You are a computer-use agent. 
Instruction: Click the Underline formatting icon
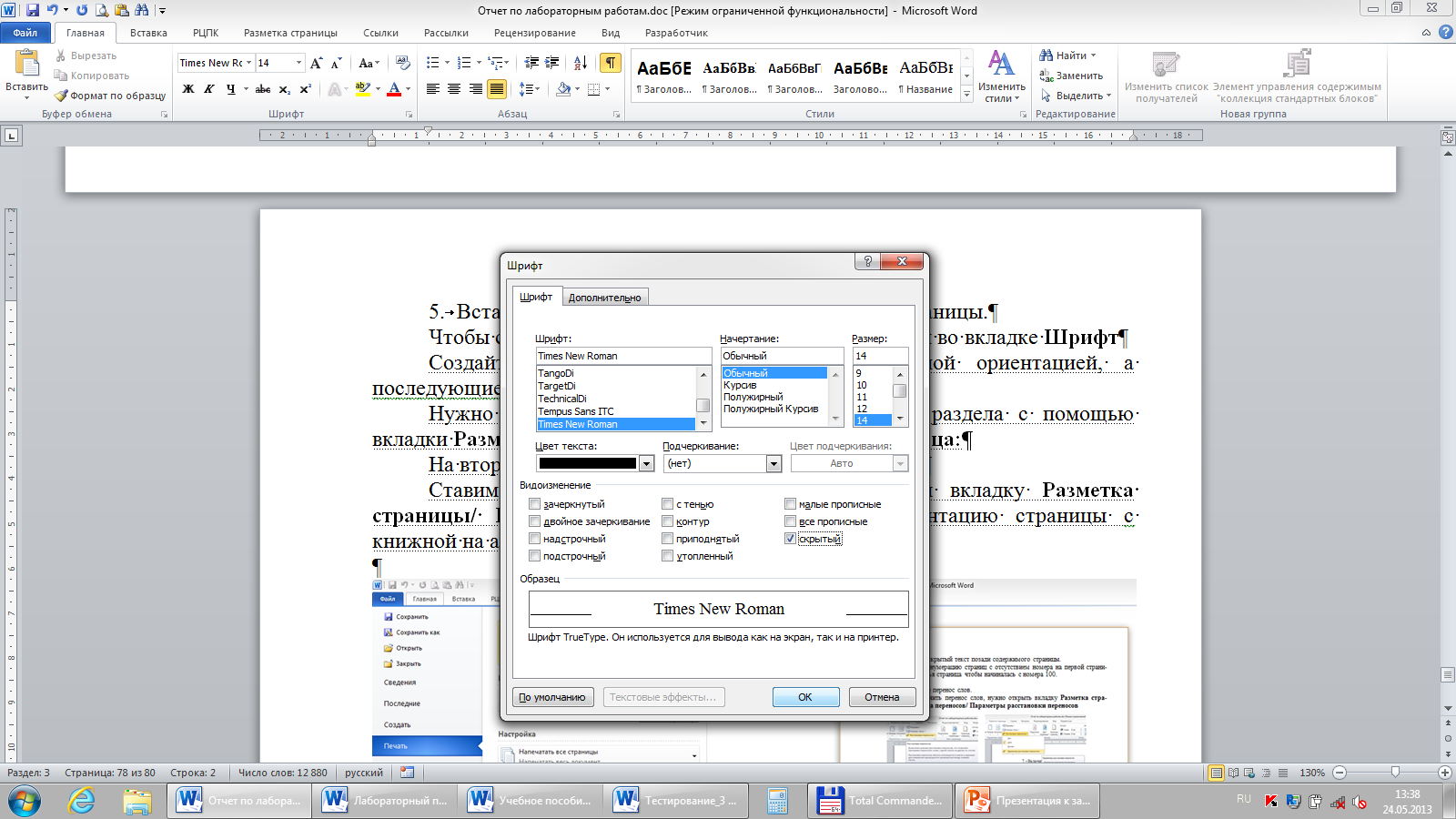(x=230, y=89)
